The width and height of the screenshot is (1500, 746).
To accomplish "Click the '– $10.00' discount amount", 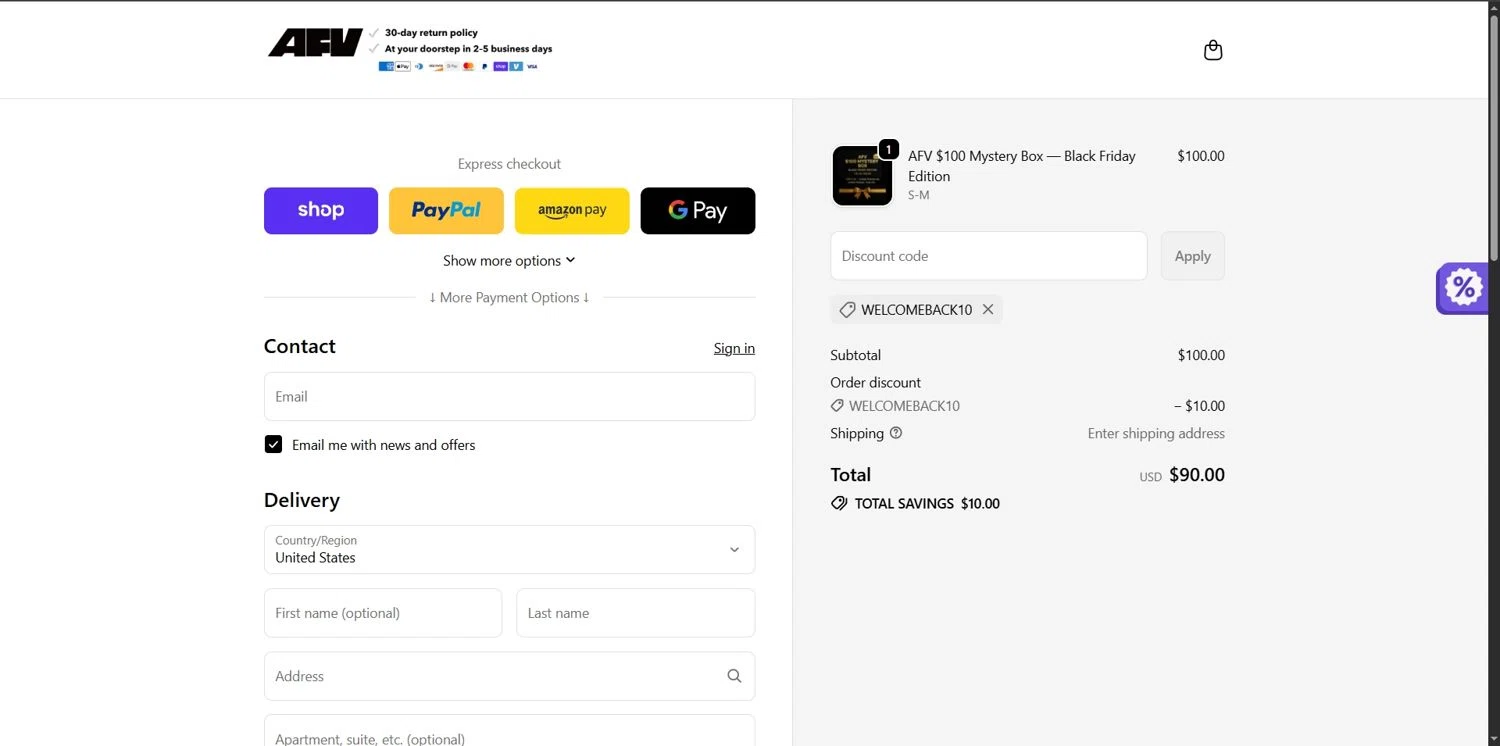I will pyautogui.click(x=1199, y=406).
